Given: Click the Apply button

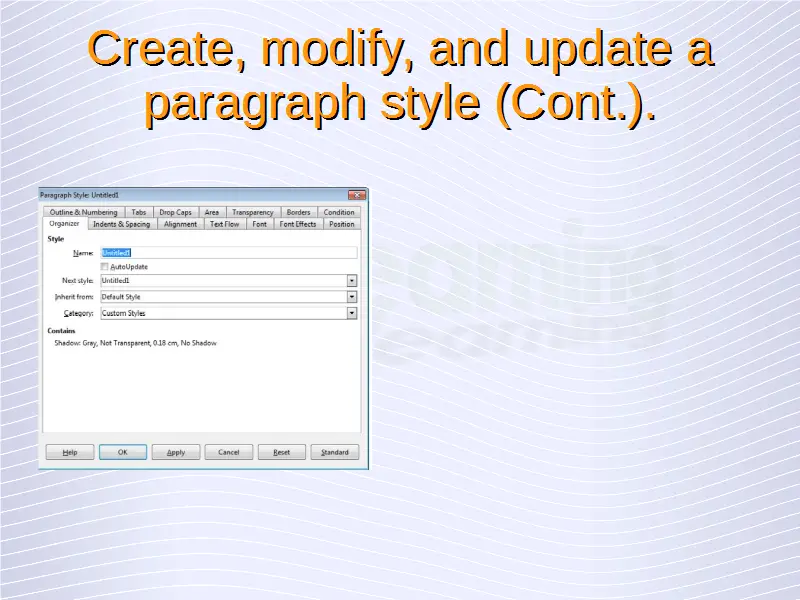Looking at the screenshot, I should pos(176,452).
